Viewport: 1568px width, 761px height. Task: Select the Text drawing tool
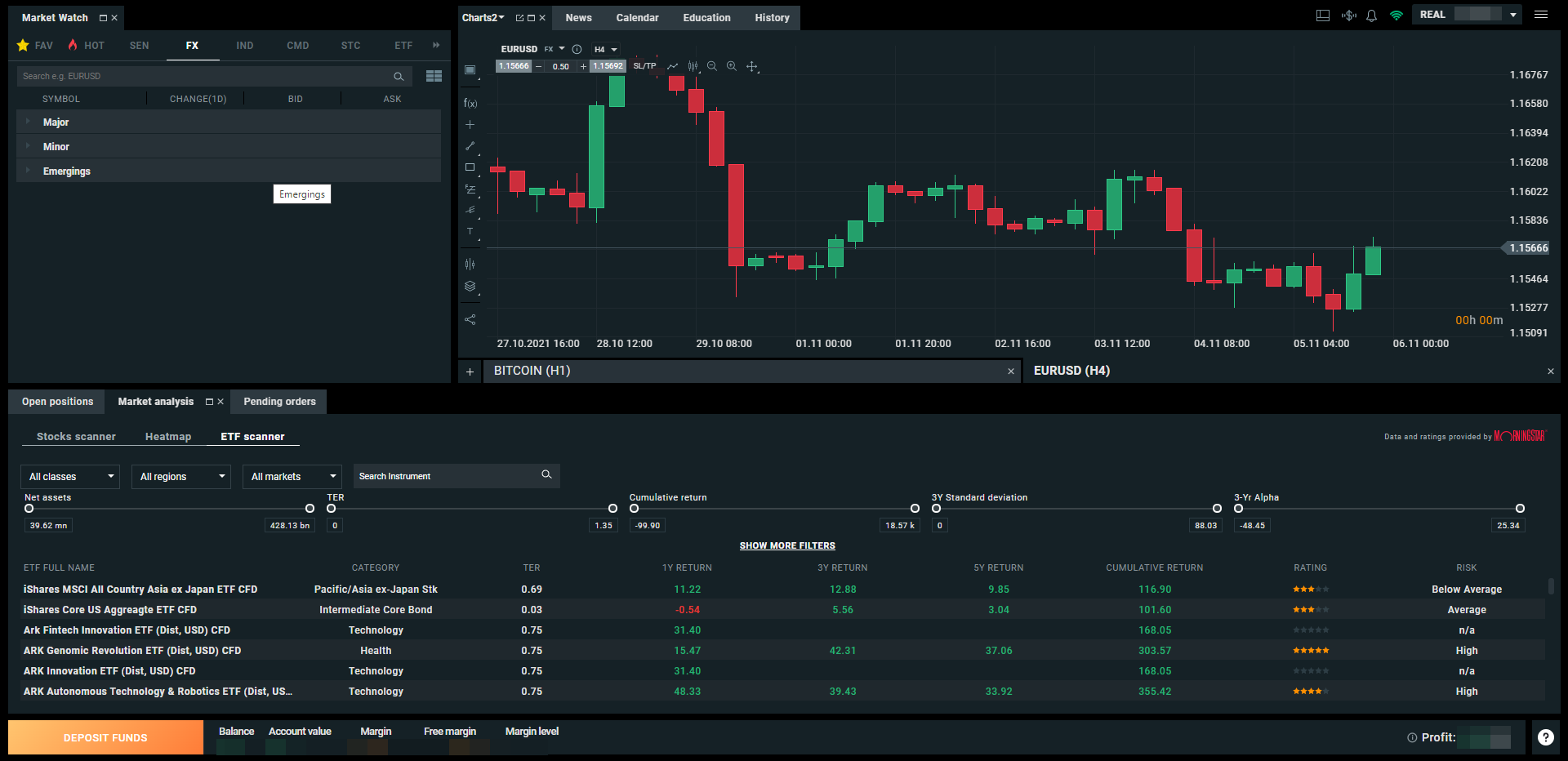coord(470,232)
